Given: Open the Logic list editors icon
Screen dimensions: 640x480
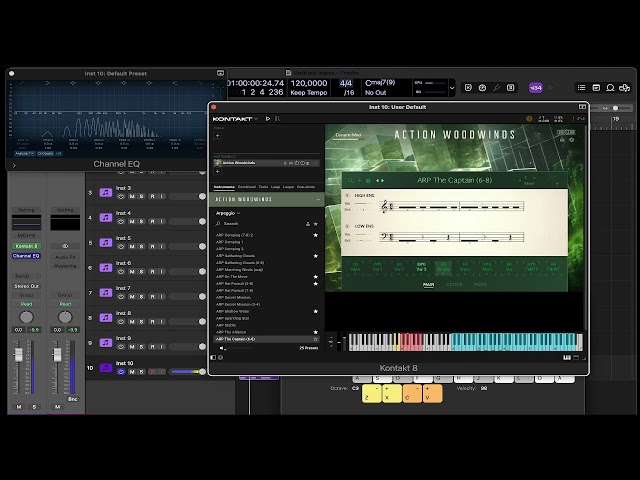Looking at the screenshot, I should pos(582,88).
